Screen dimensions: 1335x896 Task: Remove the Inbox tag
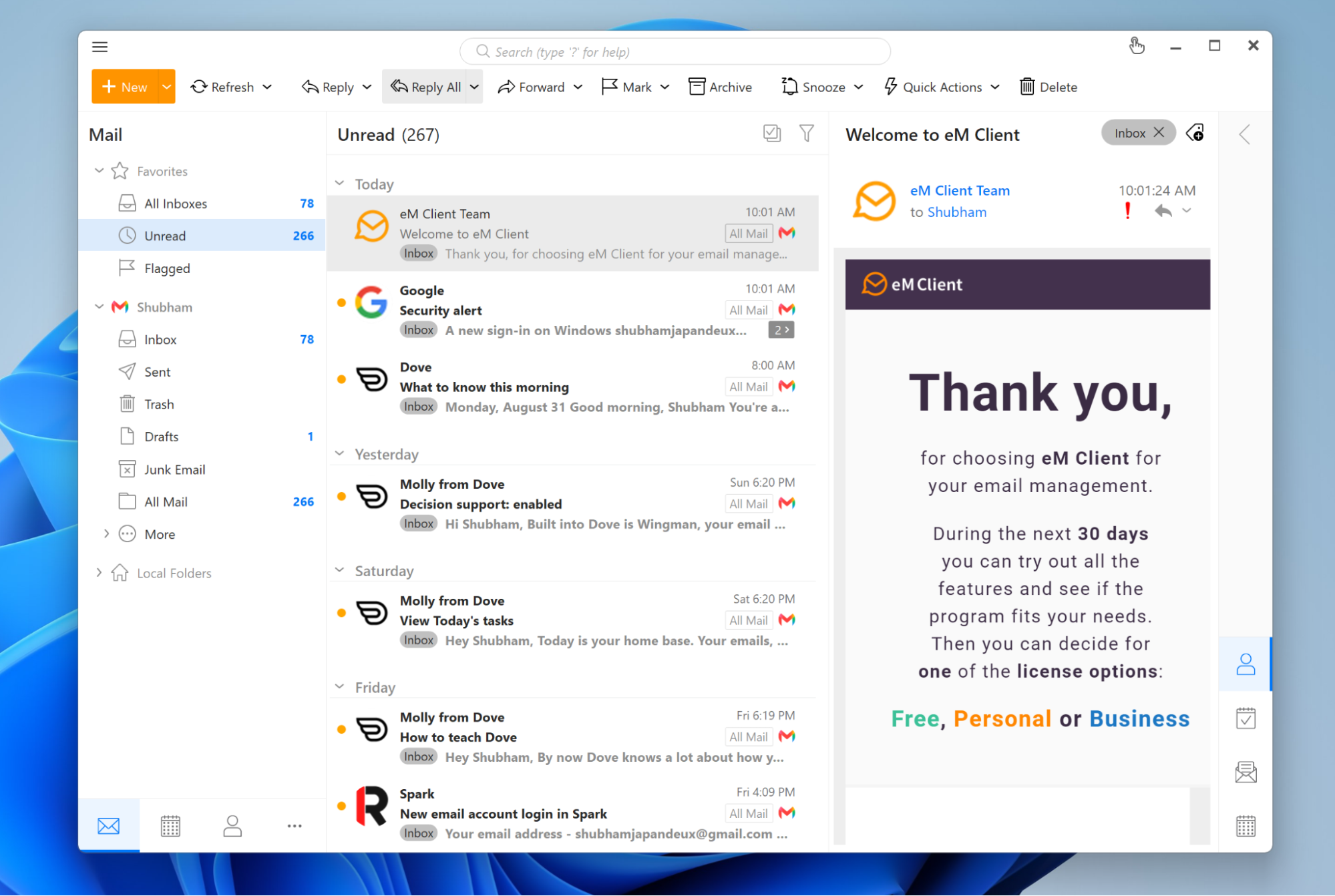point(1159,132)
